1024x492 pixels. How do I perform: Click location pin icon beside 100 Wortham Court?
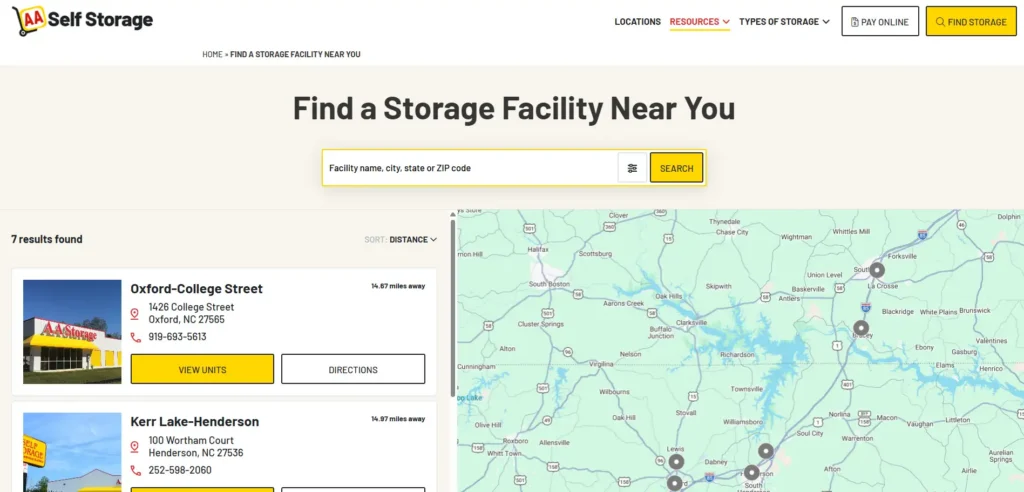[135, 447]
